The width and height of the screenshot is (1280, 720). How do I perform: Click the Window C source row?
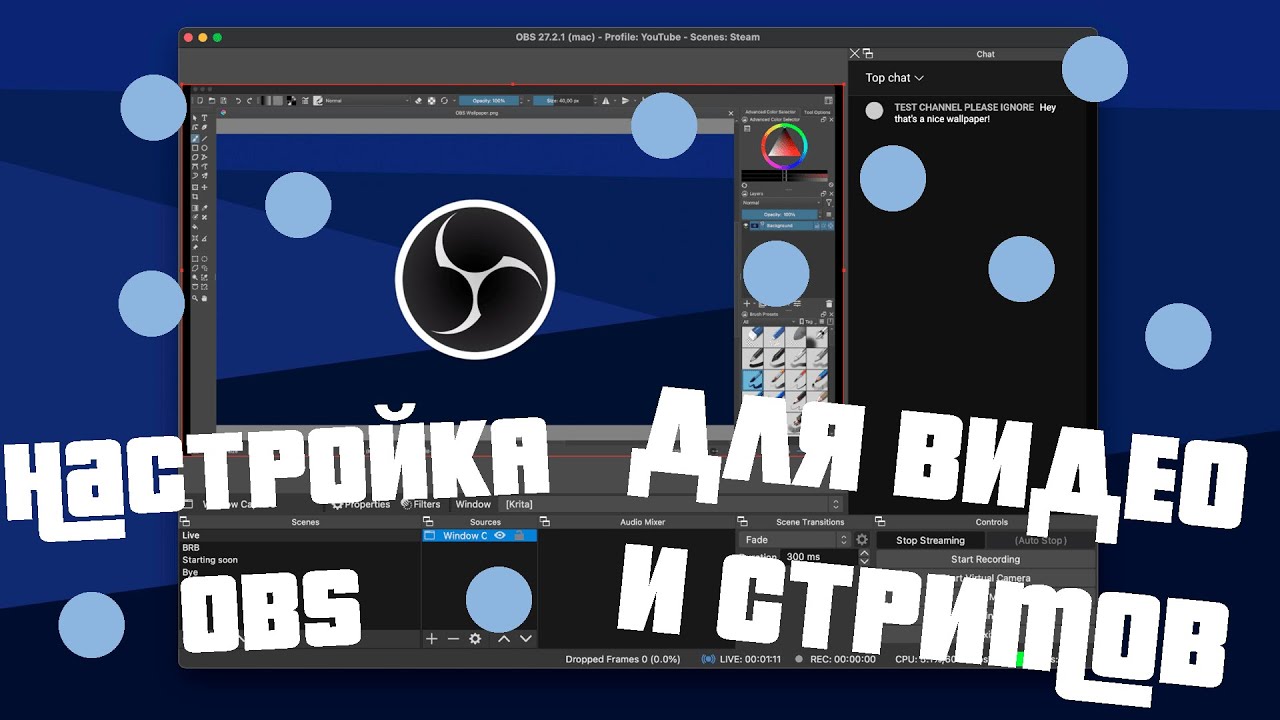480,536
